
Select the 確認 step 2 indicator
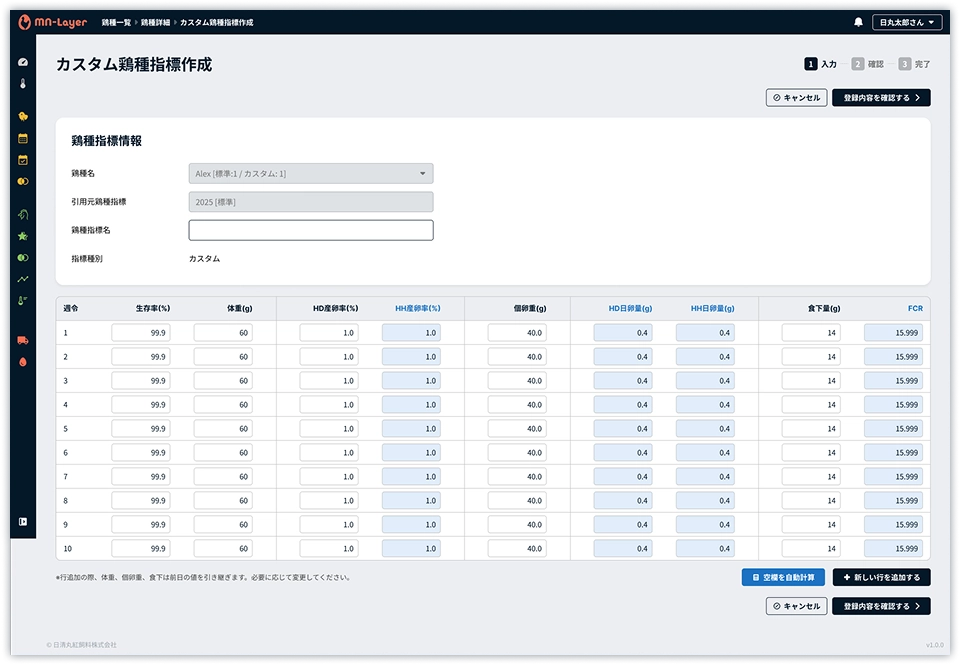867,64
